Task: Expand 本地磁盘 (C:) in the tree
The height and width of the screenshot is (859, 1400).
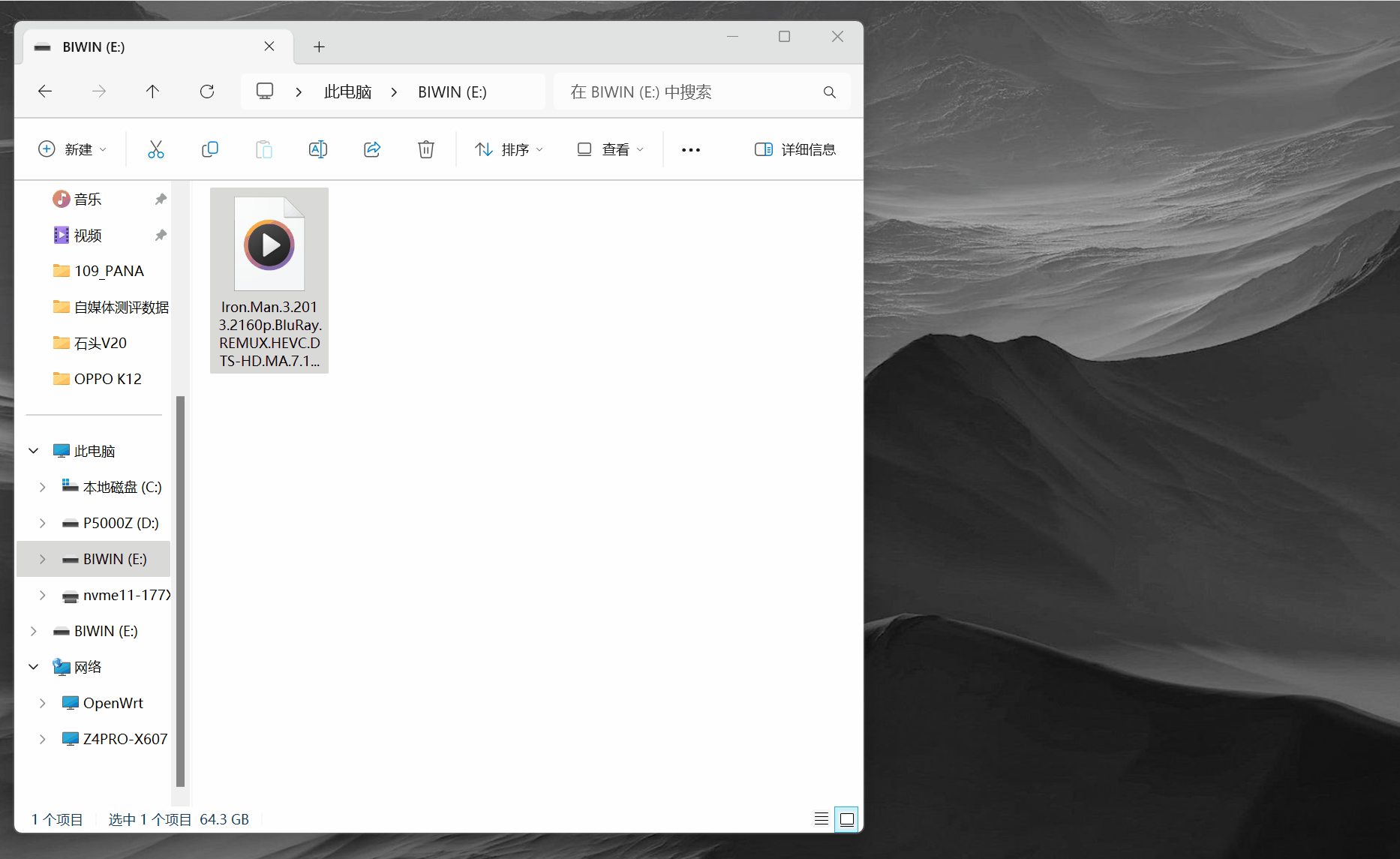Action: click(x=43, y=487)
